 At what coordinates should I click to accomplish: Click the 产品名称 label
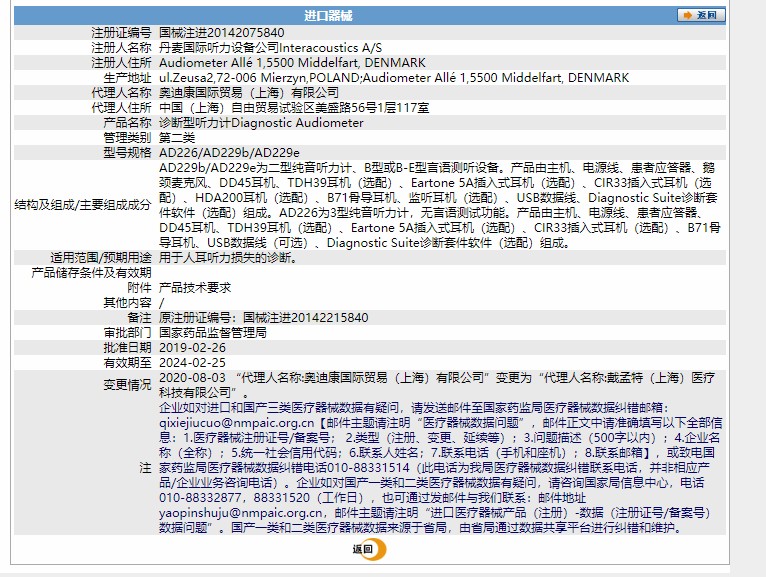(x=127, y=123)
